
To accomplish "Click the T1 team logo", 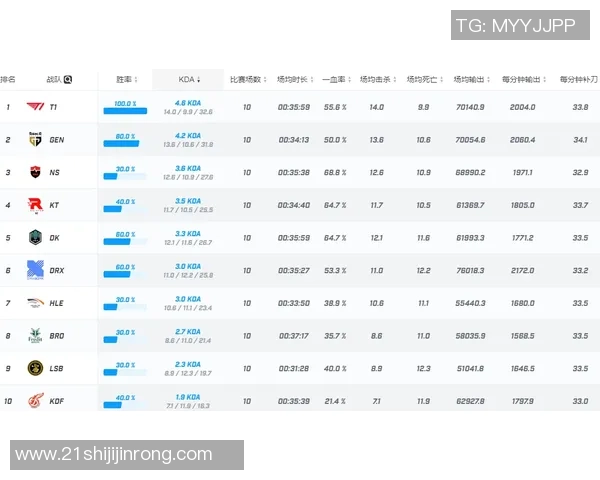I will pos(34,107).
